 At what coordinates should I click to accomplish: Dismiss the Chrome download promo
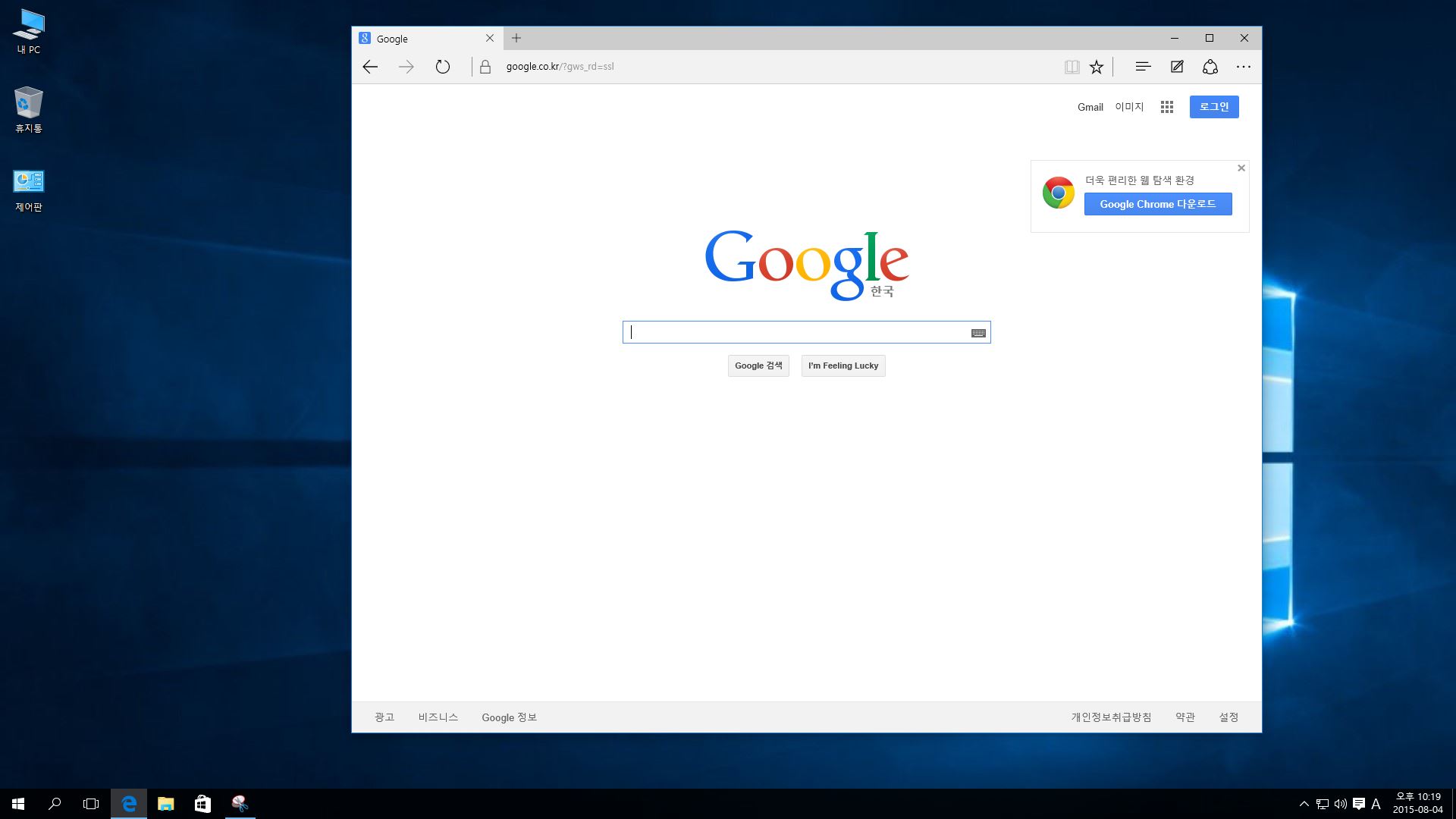point(1241,168)
